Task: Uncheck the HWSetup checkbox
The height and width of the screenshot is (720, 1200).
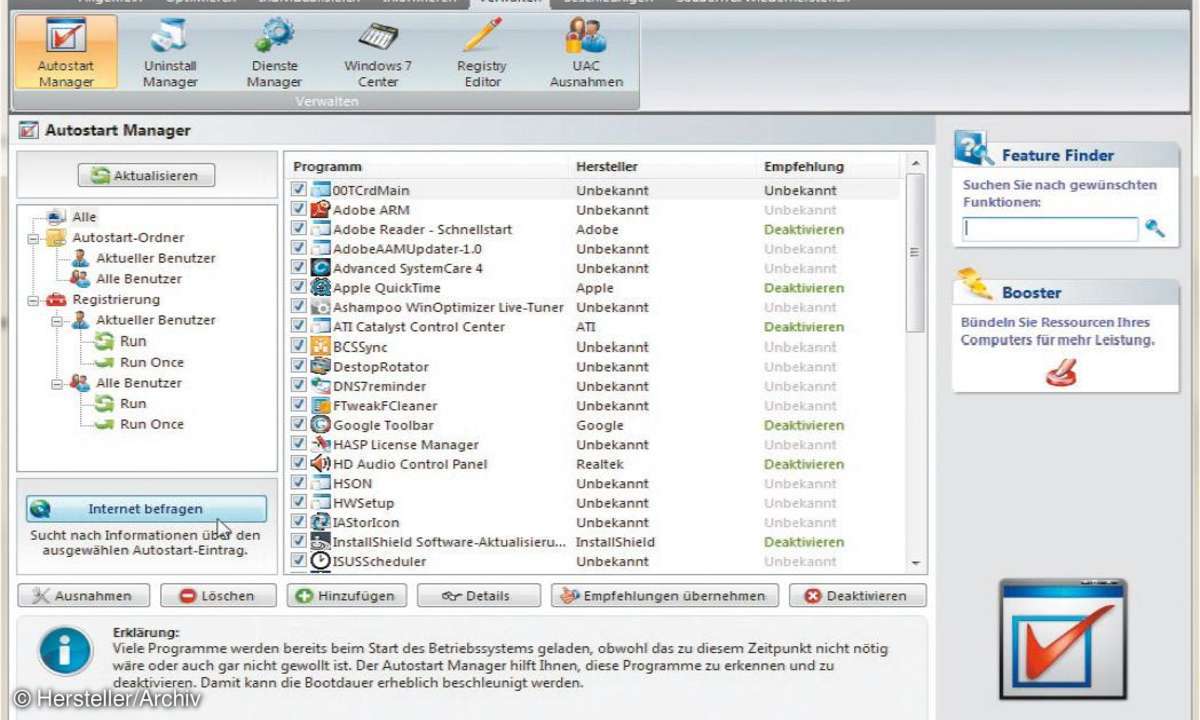Action: pos(298,503)
